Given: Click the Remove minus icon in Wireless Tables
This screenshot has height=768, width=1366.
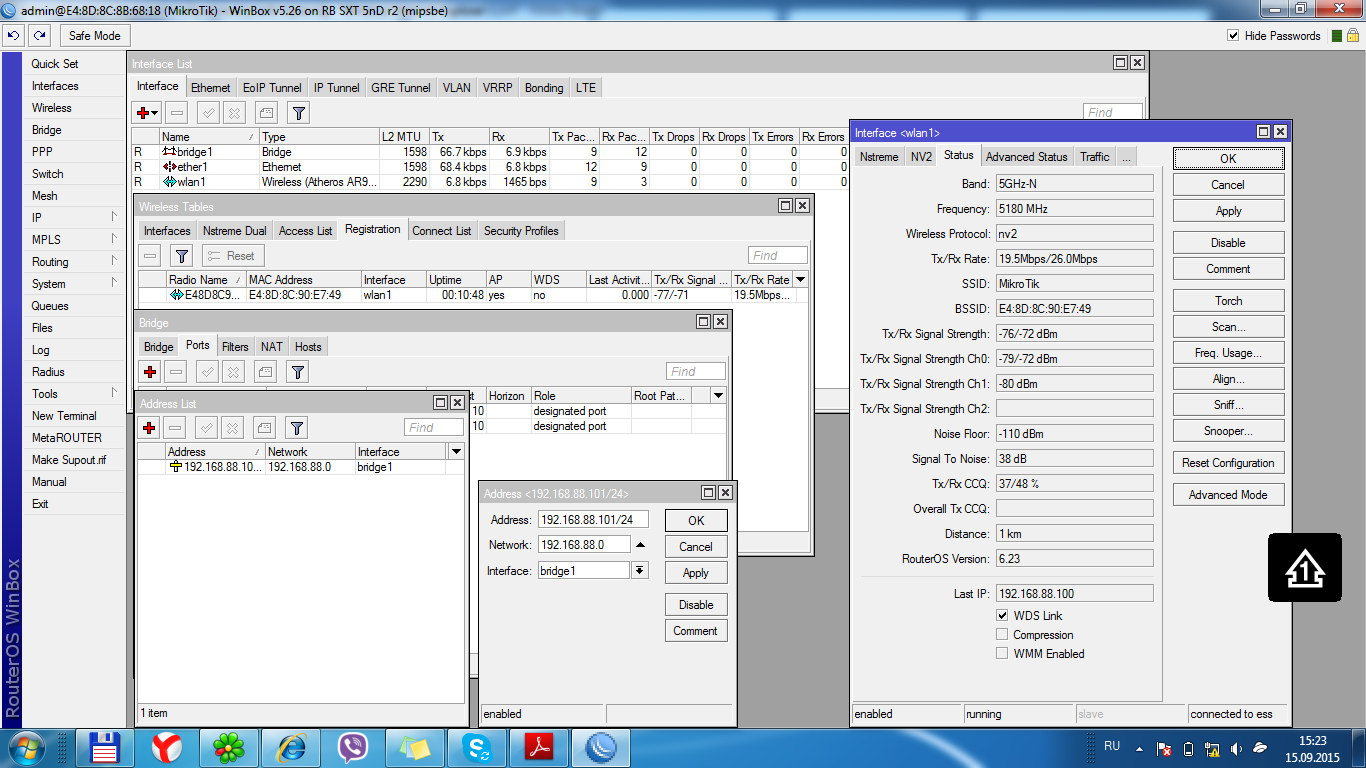Looking at the screenshot, I should [150, 255].
